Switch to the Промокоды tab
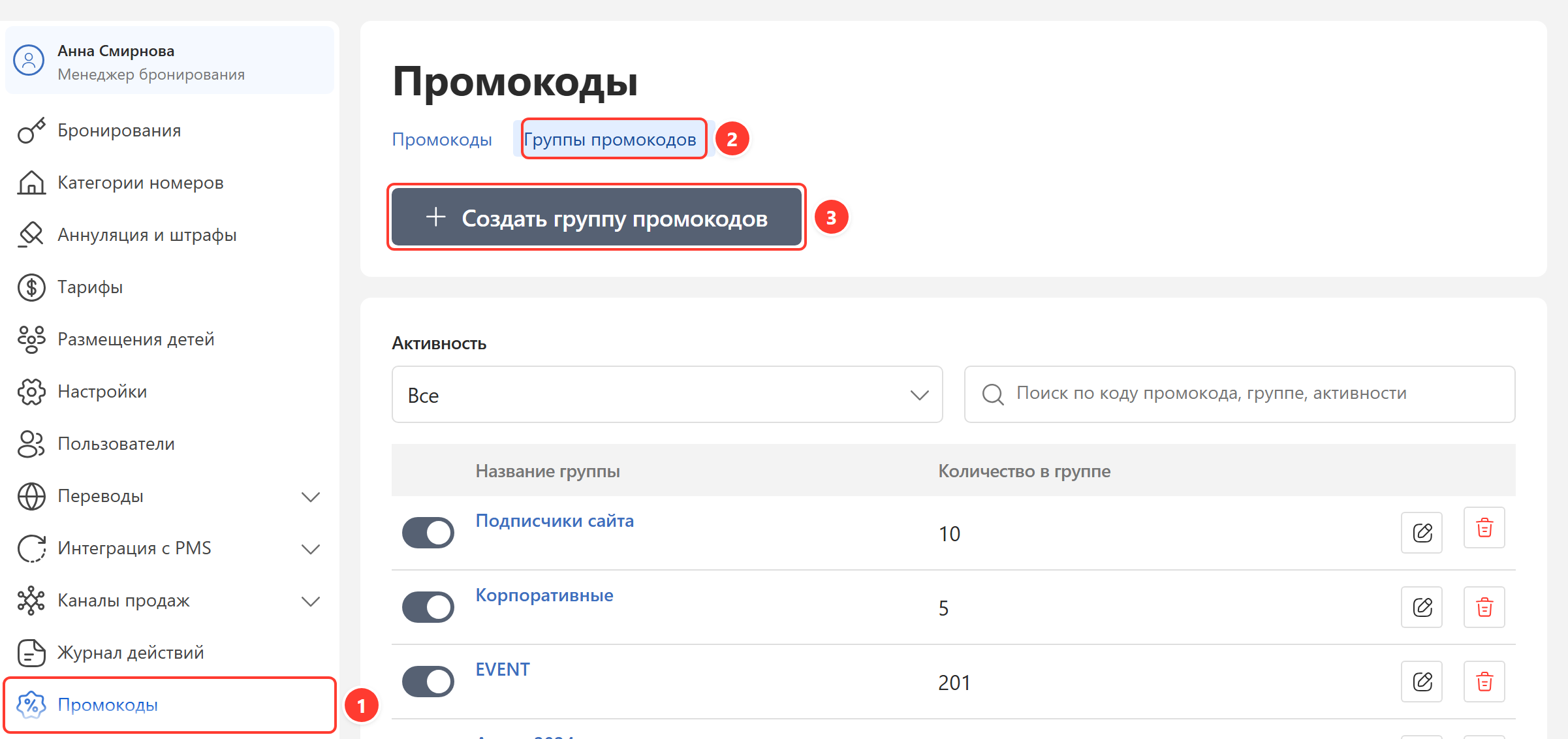 (x=442, y=139)
